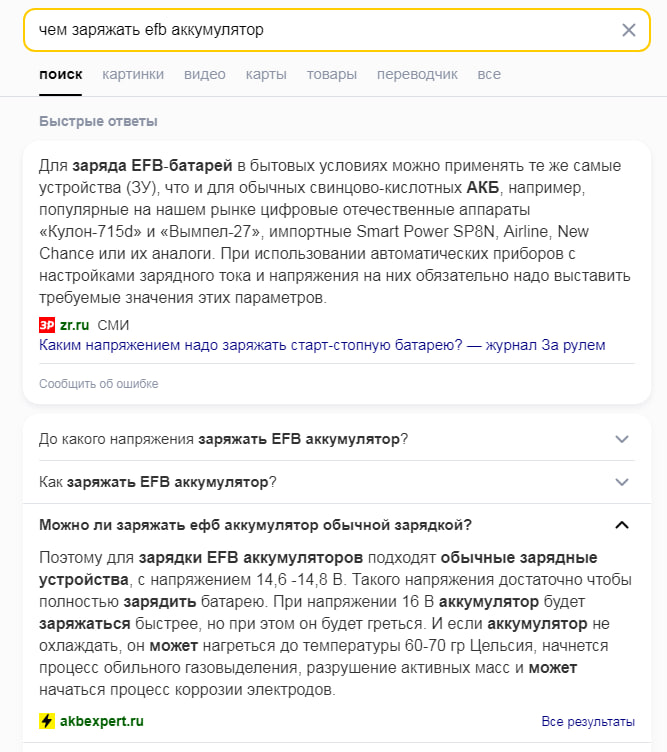Select the все tab

pos(489,74)
